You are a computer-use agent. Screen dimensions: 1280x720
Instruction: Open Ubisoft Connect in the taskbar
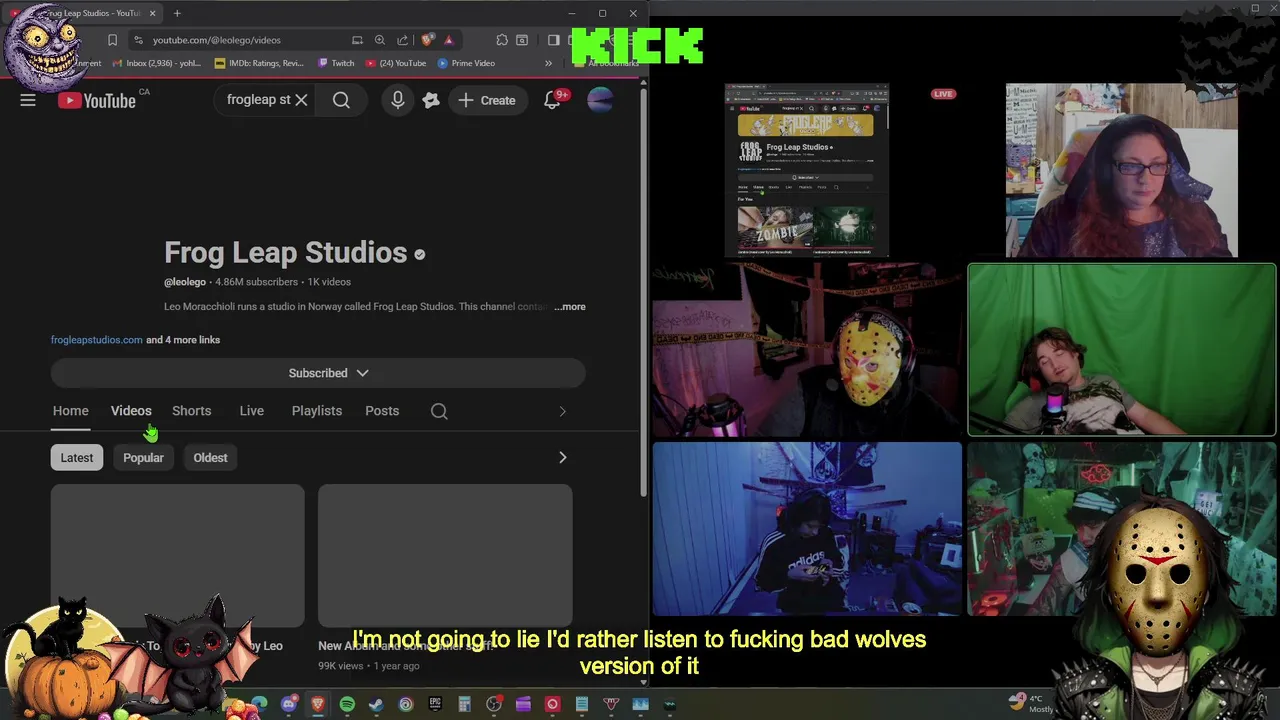tap(405, 704)
